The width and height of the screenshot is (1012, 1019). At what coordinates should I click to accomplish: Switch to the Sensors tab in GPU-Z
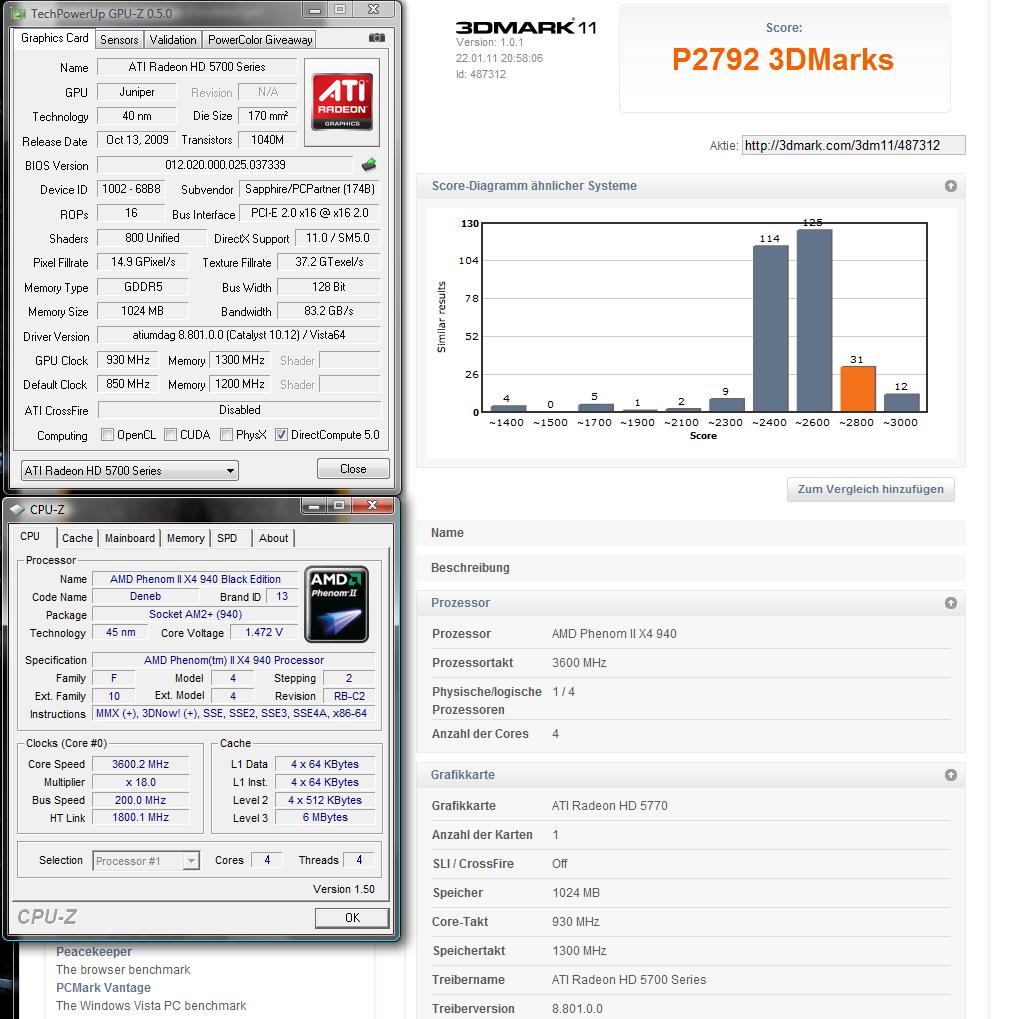[119, 40]
